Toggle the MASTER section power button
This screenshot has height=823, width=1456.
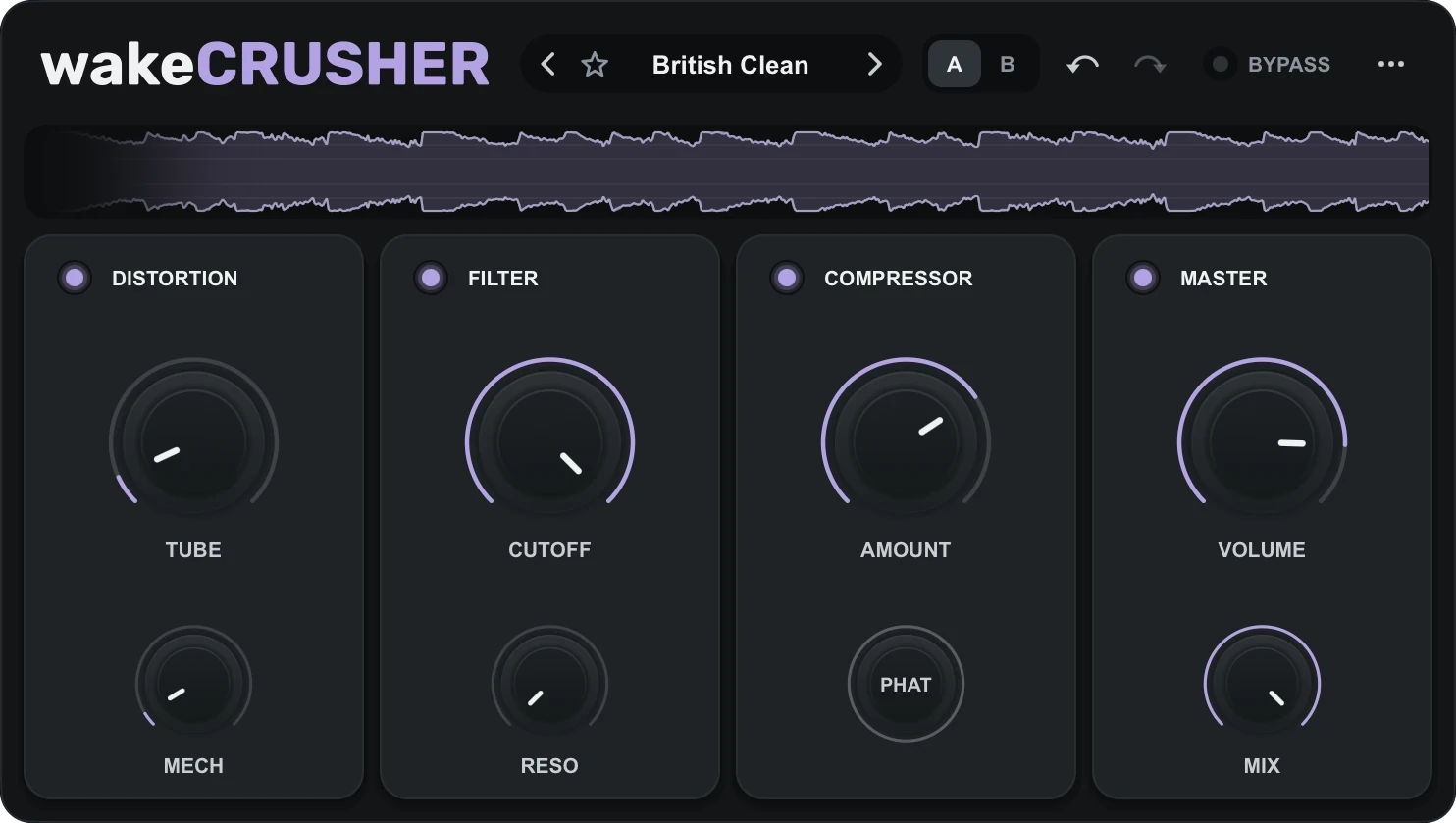tap(1143, 278)
